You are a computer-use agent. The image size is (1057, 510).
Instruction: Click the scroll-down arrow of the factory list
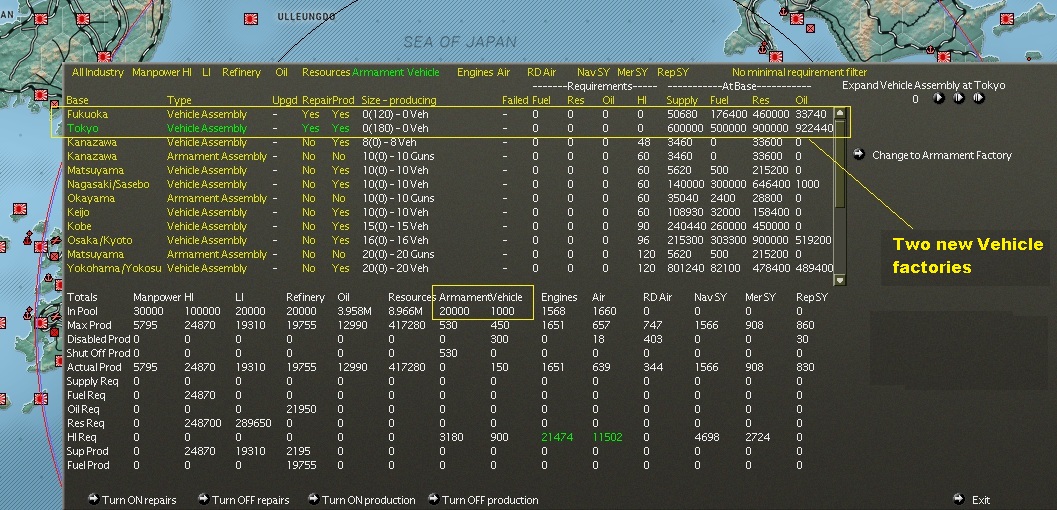840,280
